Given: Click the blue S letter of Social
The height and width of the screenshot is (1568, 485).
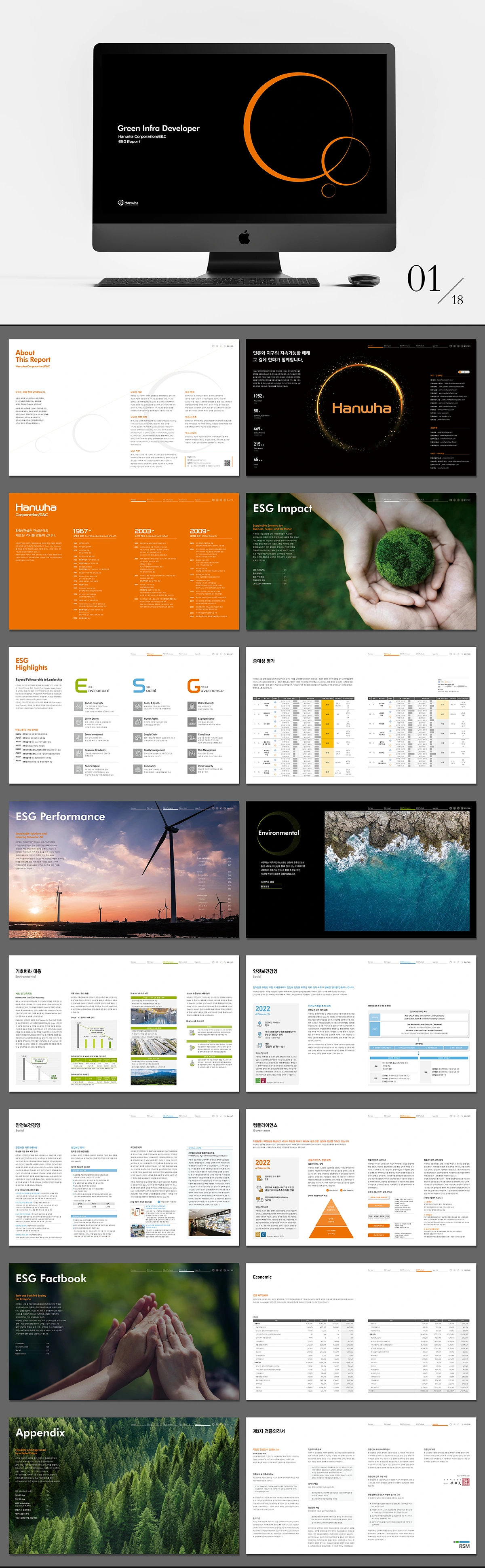Looking at the screenshot, I should coord(139,685).
